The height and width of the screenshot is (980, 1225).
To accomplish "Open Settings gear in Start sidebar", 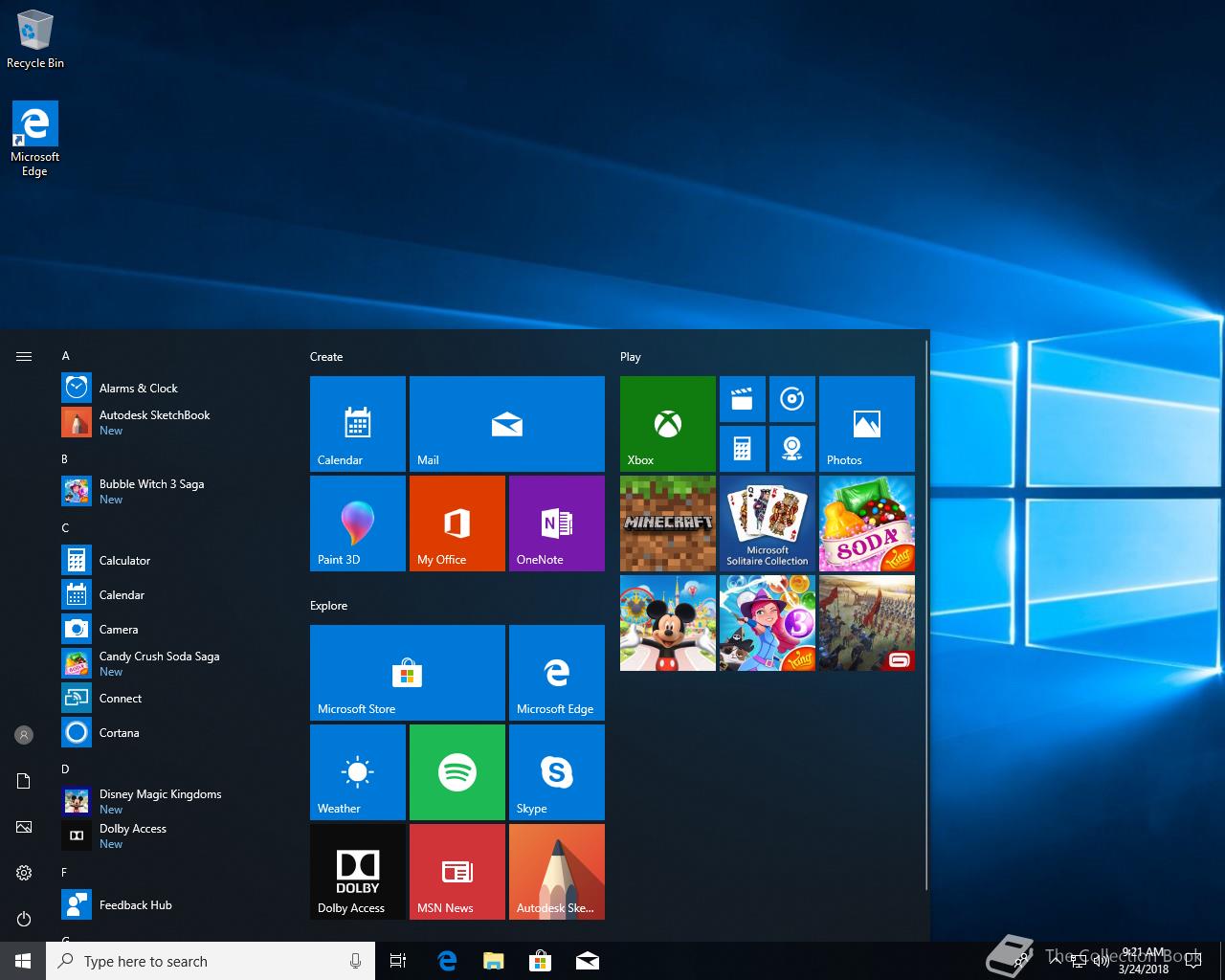I will (x=24, y=873).
